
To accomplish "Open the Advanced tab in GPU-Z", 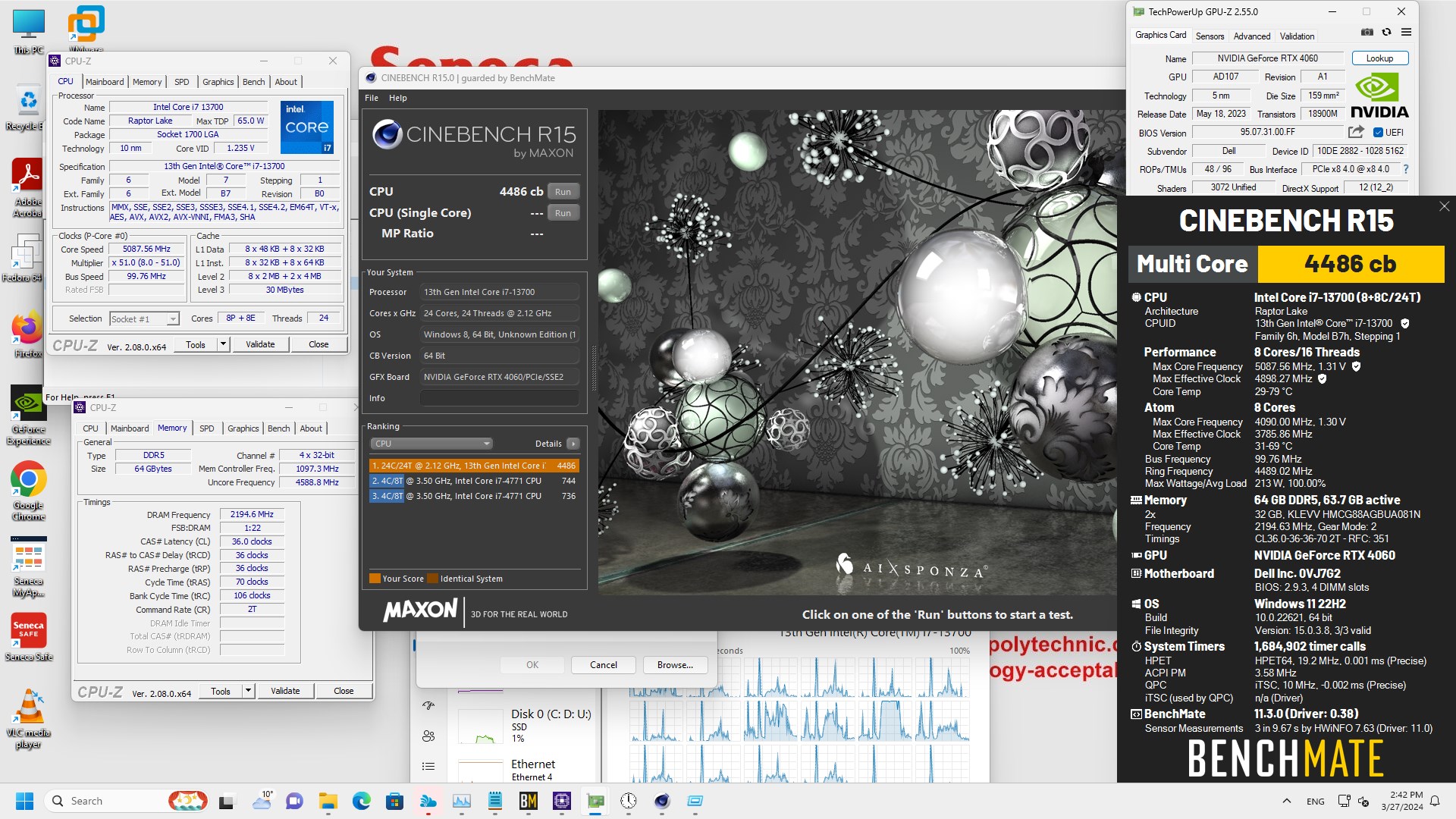I will coord(1252,36).
